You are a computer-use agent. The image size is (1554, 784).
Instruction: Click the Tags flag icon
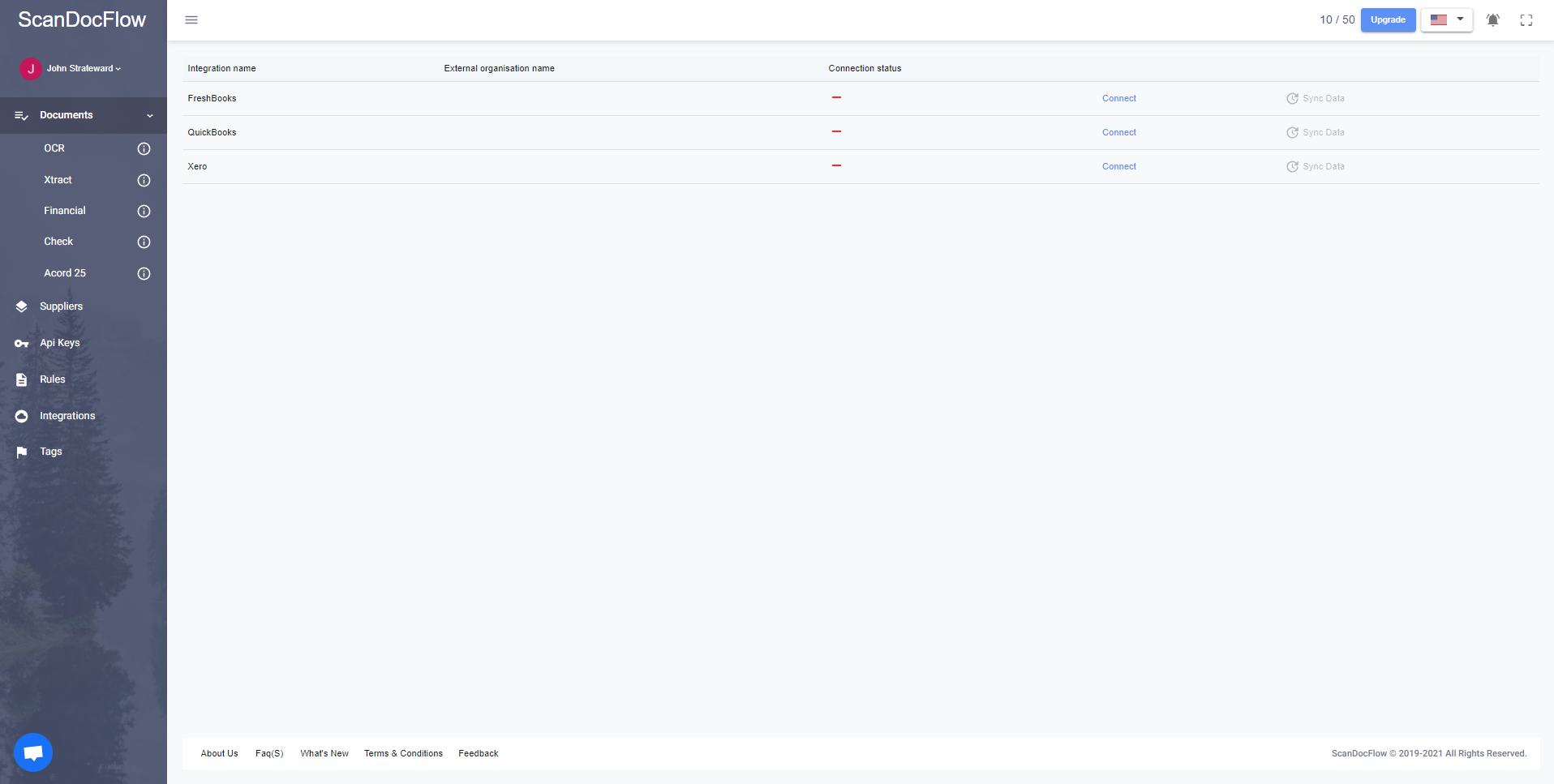click(x=22, y=452)
